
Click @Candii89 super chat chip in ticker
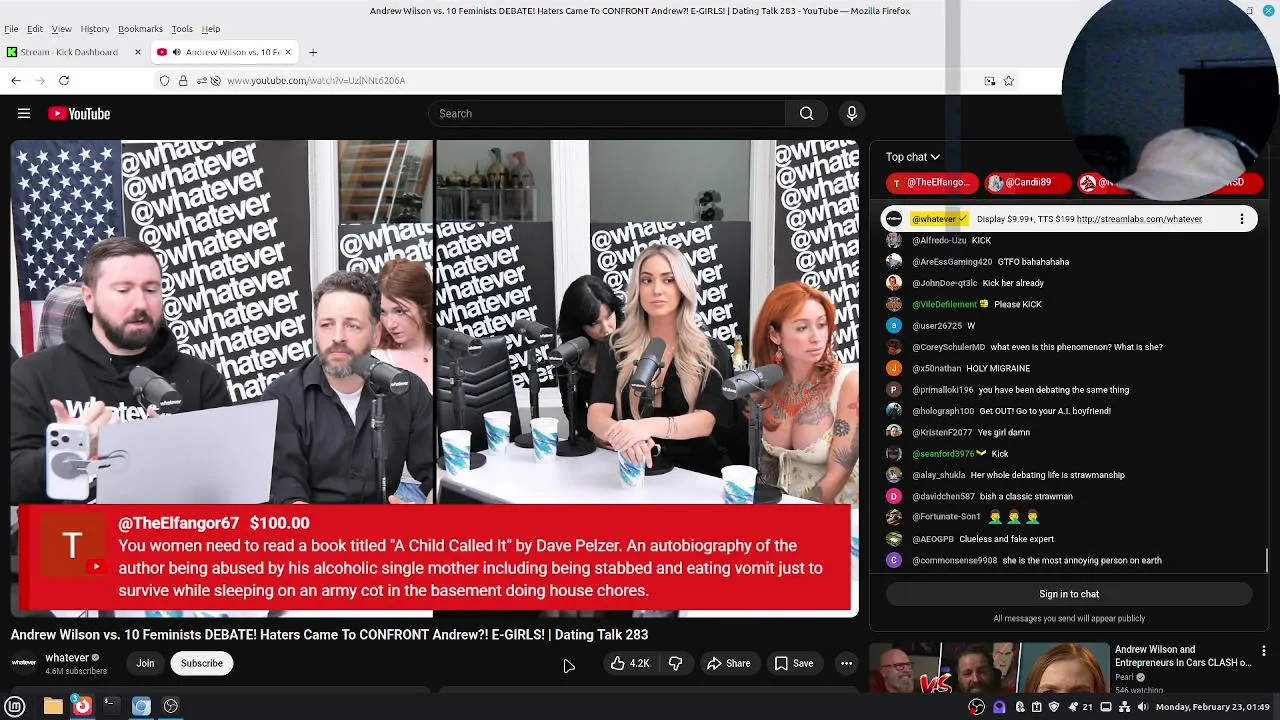[x=1027, y=183]
